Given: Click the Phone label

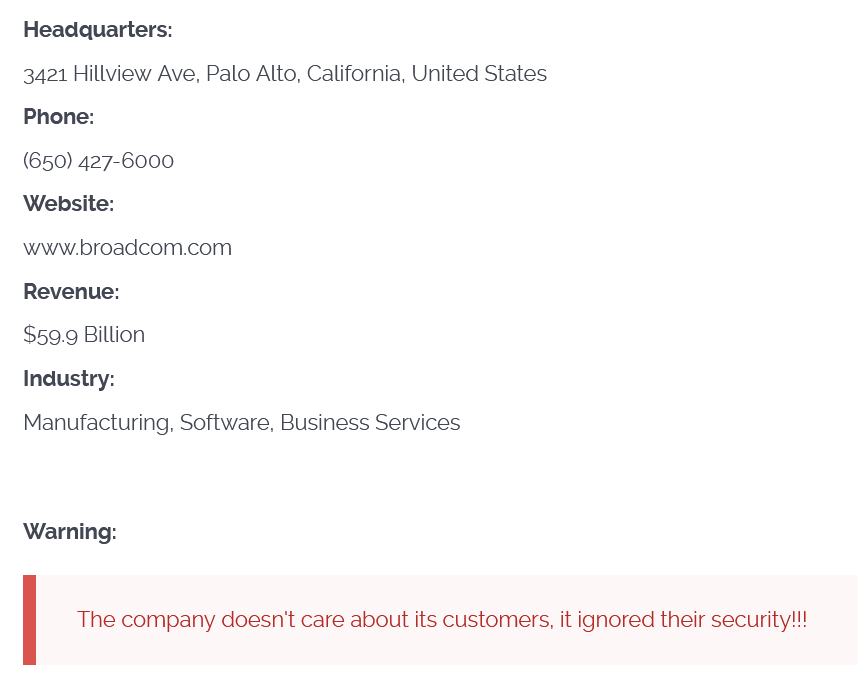Looking at the screenshot, I should (58, 117).
